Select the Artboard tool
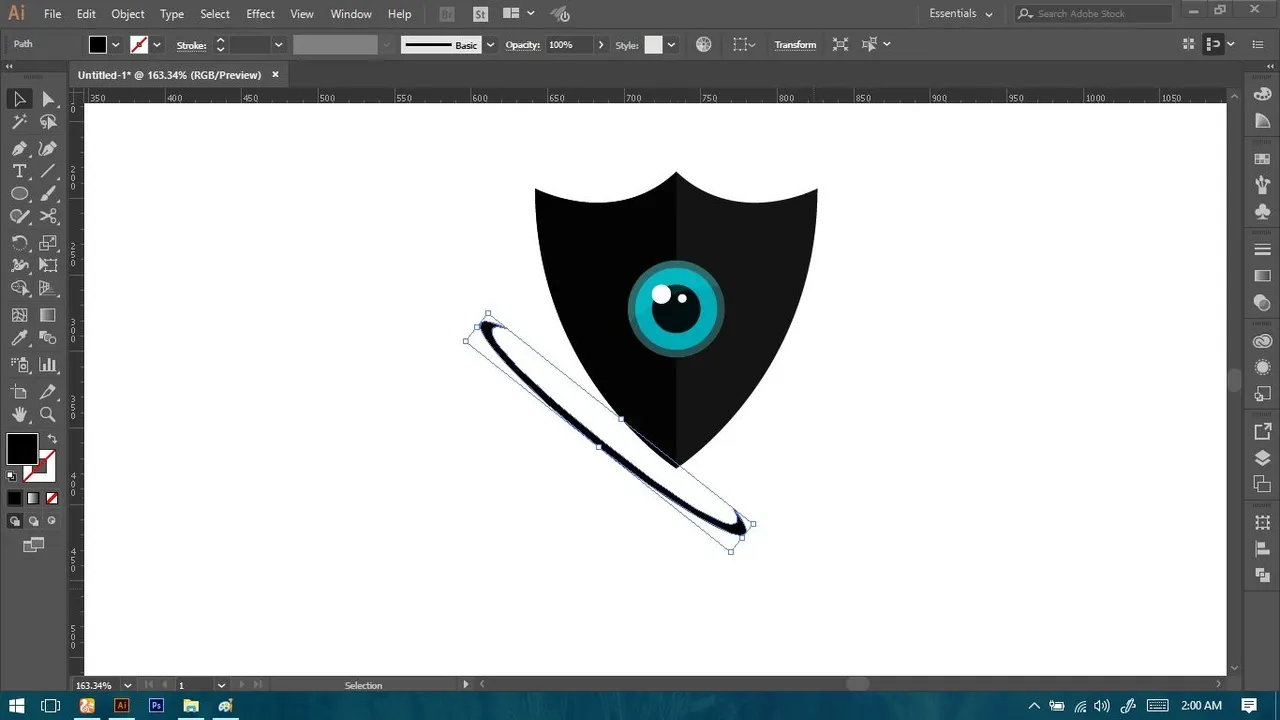 pos(19,391)
